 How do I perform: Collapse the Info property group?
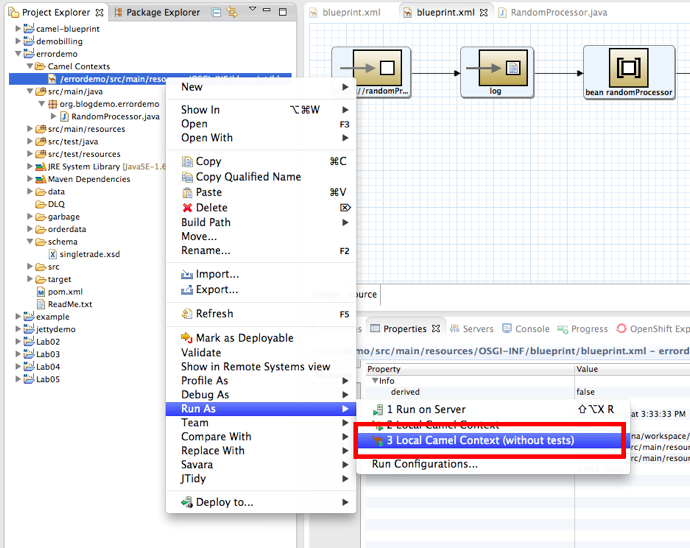375,380
